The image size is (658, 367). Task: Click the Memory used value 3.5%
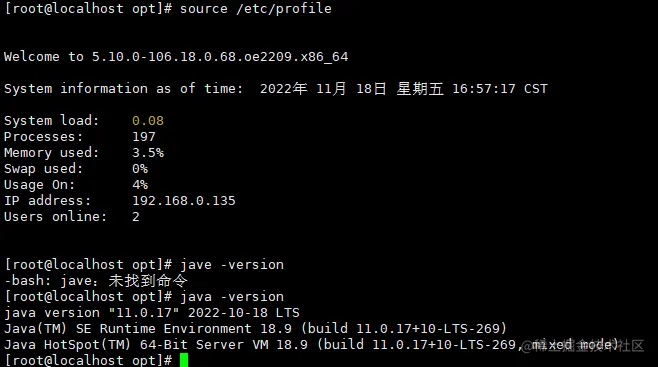pyautogui.click(x=148, y=153)
